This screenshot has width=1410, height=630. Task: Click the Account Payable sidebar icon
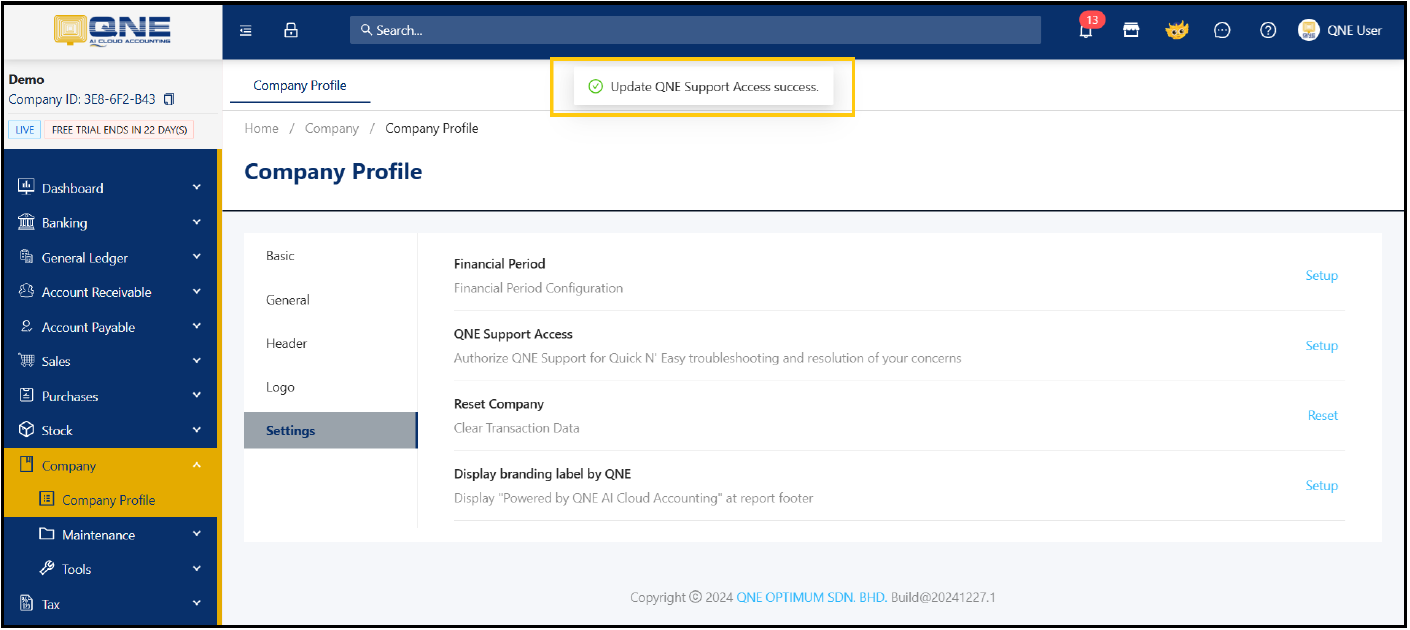[x=27, y=326]
